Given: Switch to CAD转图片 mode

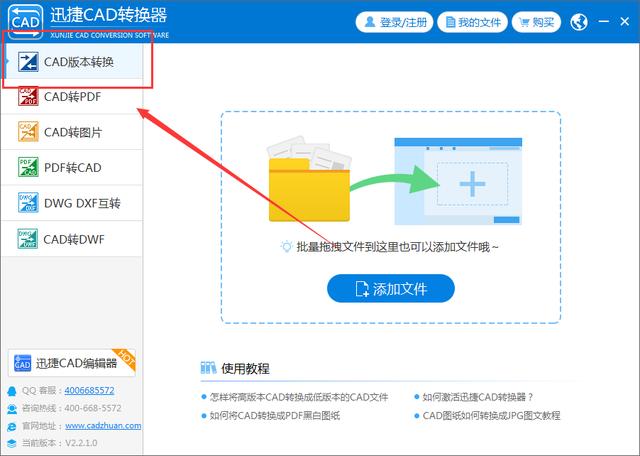Looking at the screenshot, I should pyautogui.click(x=72, y=132).
